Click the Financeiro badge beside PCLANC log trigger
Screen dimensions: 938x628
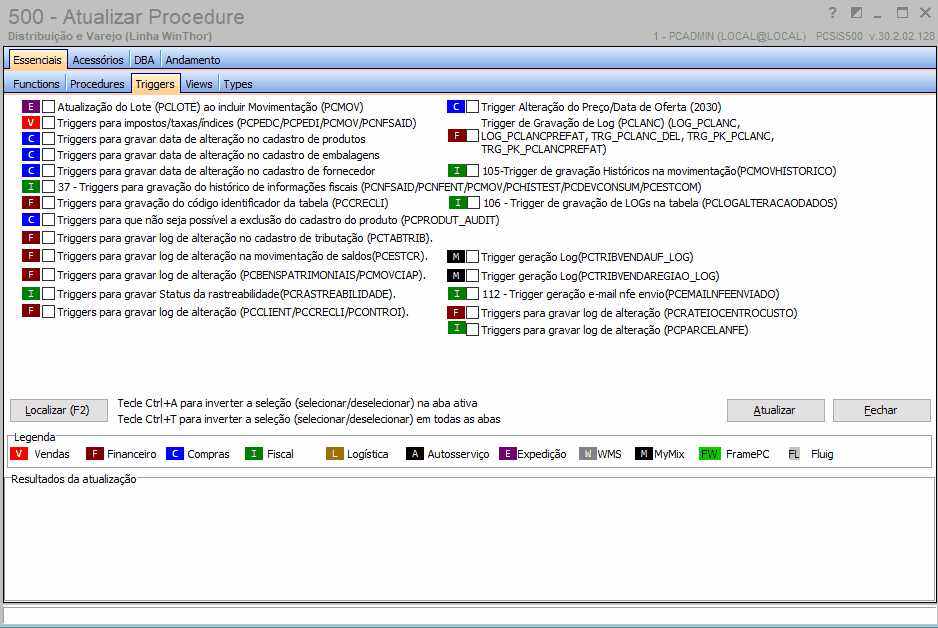coord(457,136)
